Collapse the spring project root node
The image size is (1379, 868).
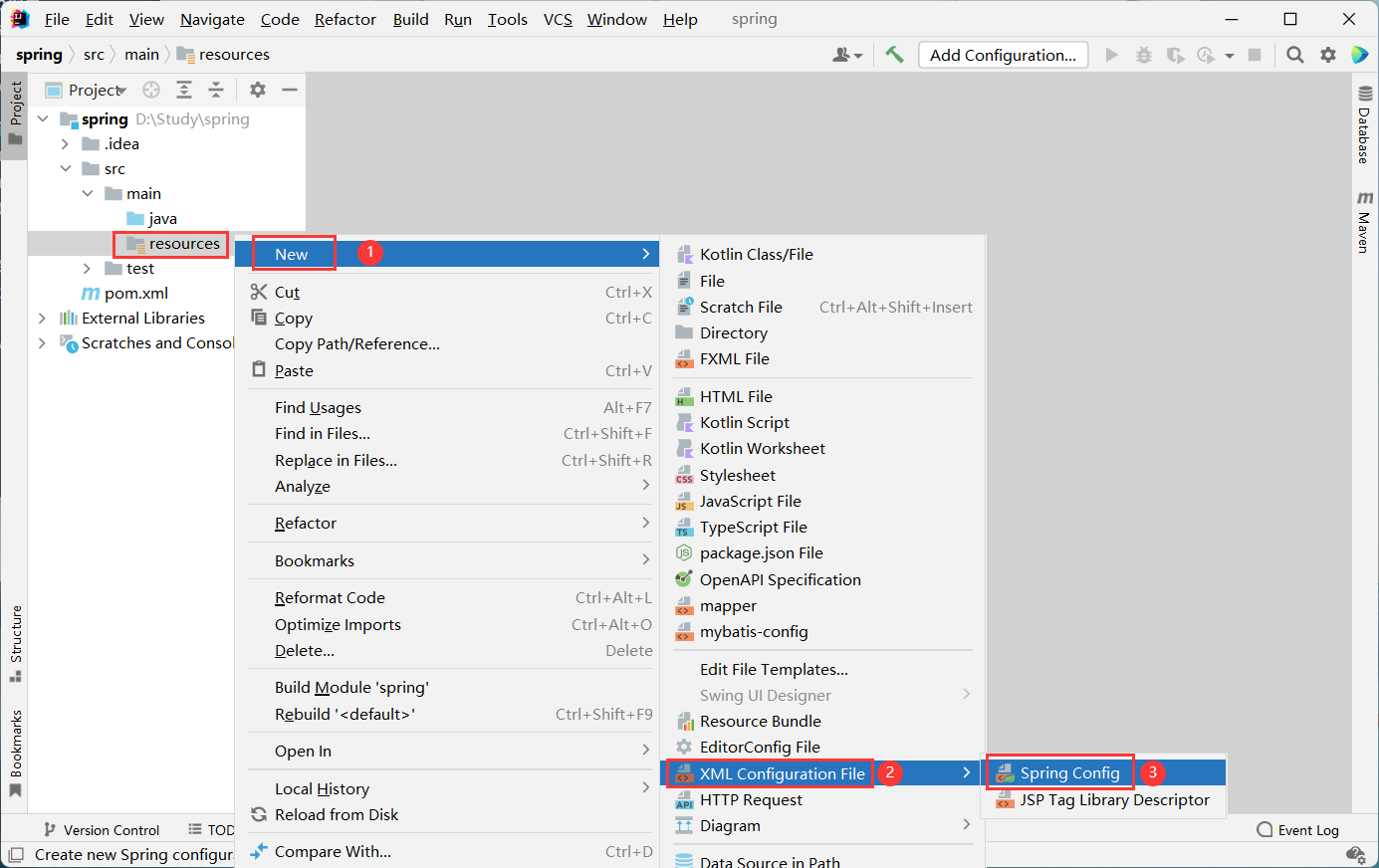pyautogui.click(x=43, y=119)
